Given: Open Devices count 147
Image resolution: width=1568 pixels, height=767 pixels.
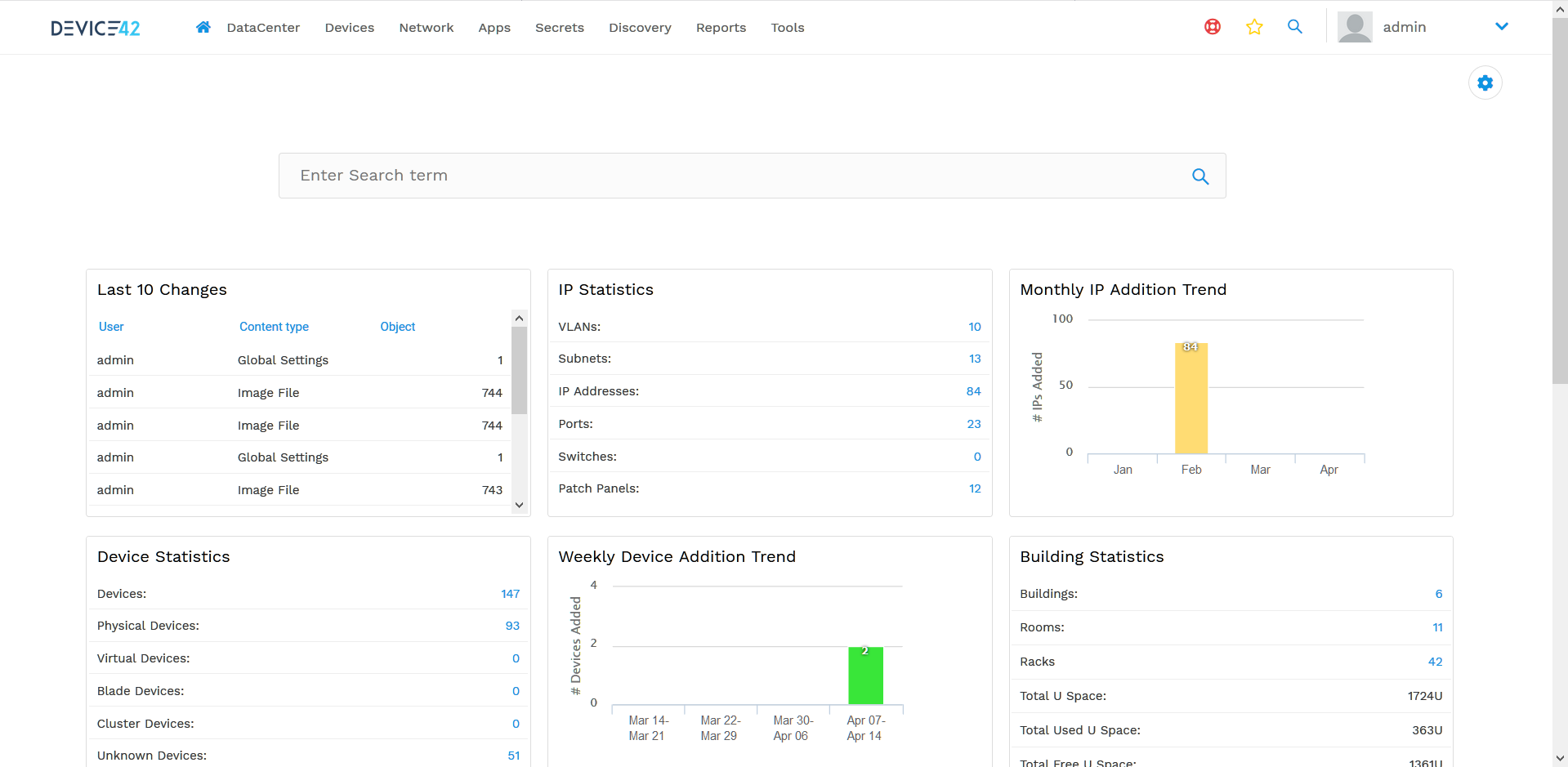Looking at the screenshot, I should (511, 594).
